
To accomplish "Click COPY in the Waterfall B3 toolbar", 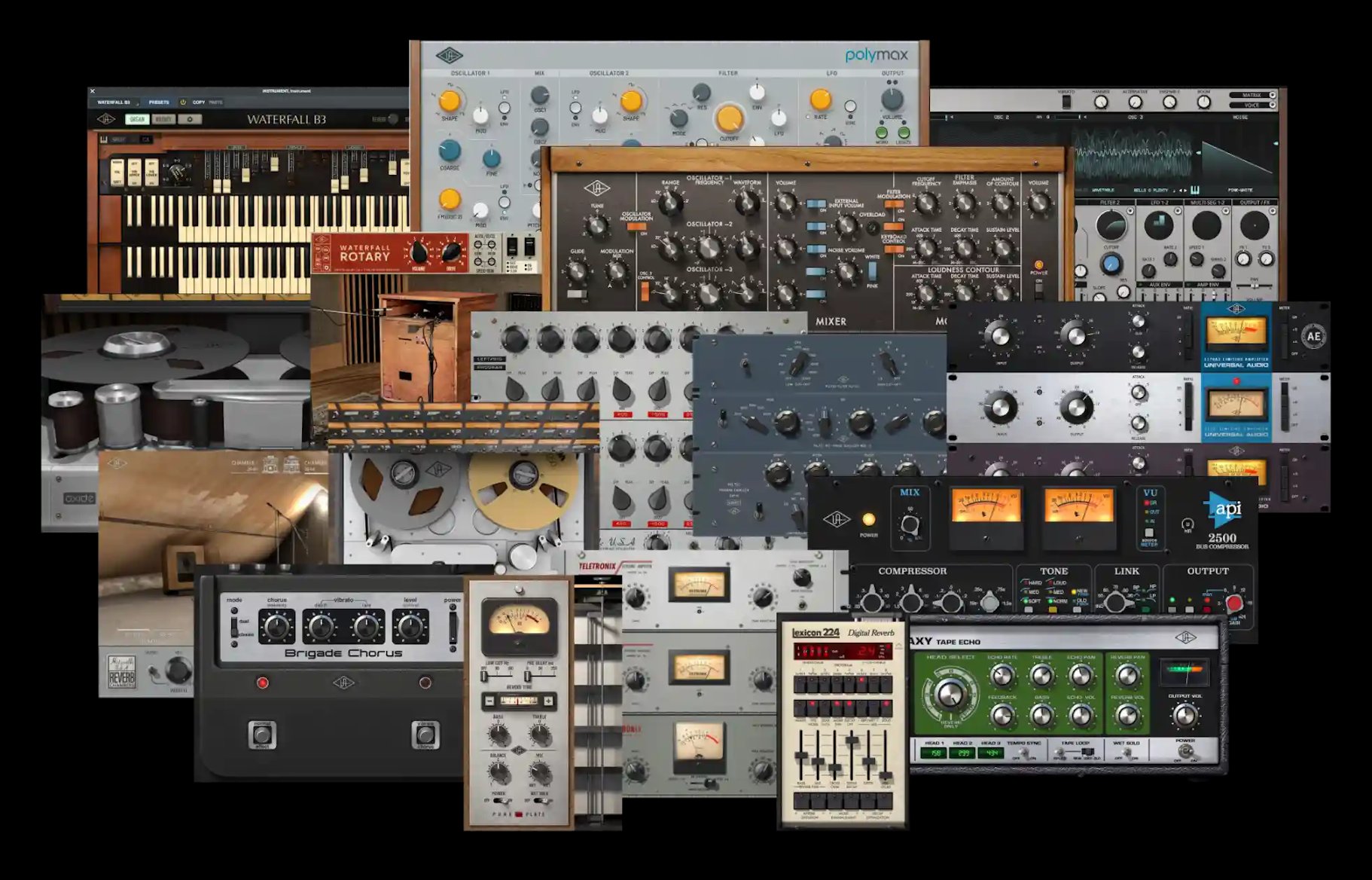I will 199,102.
